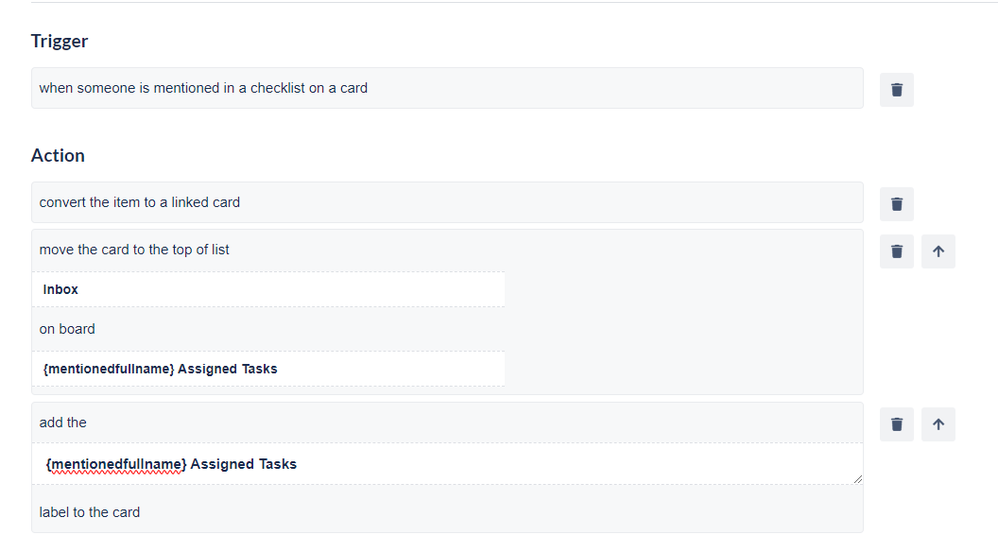Select the mentioned in a checklist trigger row
The width and height of the screenshot is (998, 536).
(447, 88)
